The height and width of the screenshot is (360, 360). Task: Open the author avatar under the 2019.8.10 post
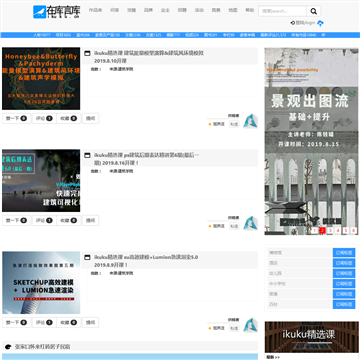(x=250, y=121)
